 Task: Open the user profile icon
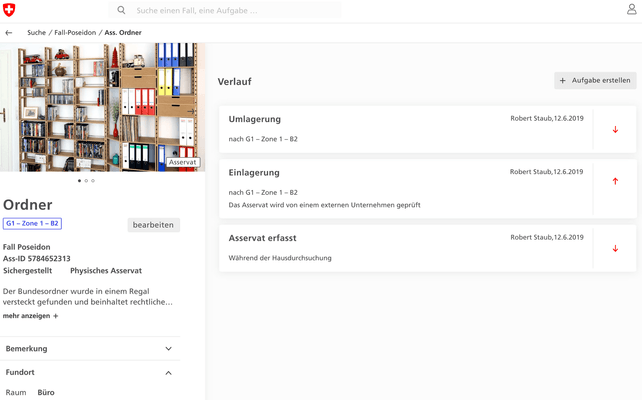[x=631, y=10]
